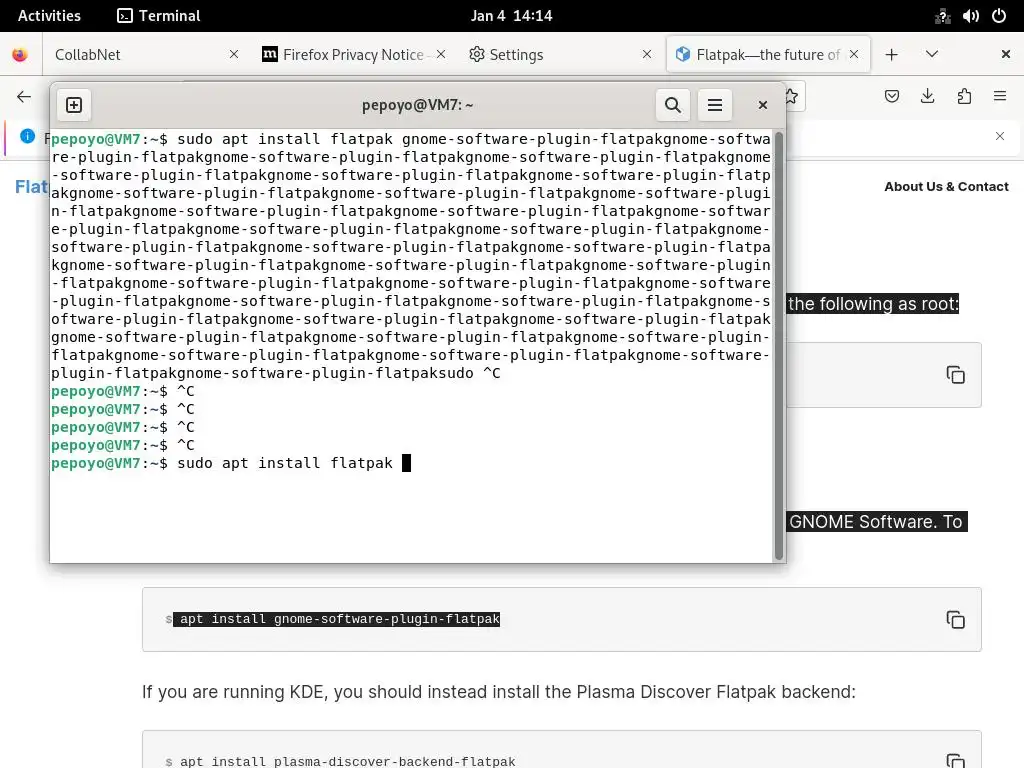Click the volume speaker icon in top bar
Image resolution: width=1024 pixels, height=768 pixels.
point(970,16)
